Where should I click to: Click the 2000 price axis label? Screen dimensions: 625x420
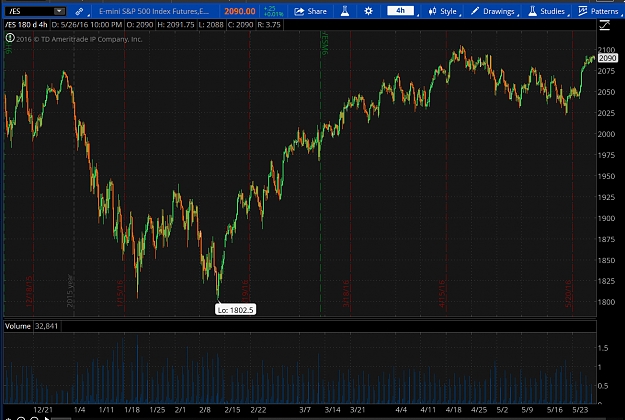coord(606,134)
